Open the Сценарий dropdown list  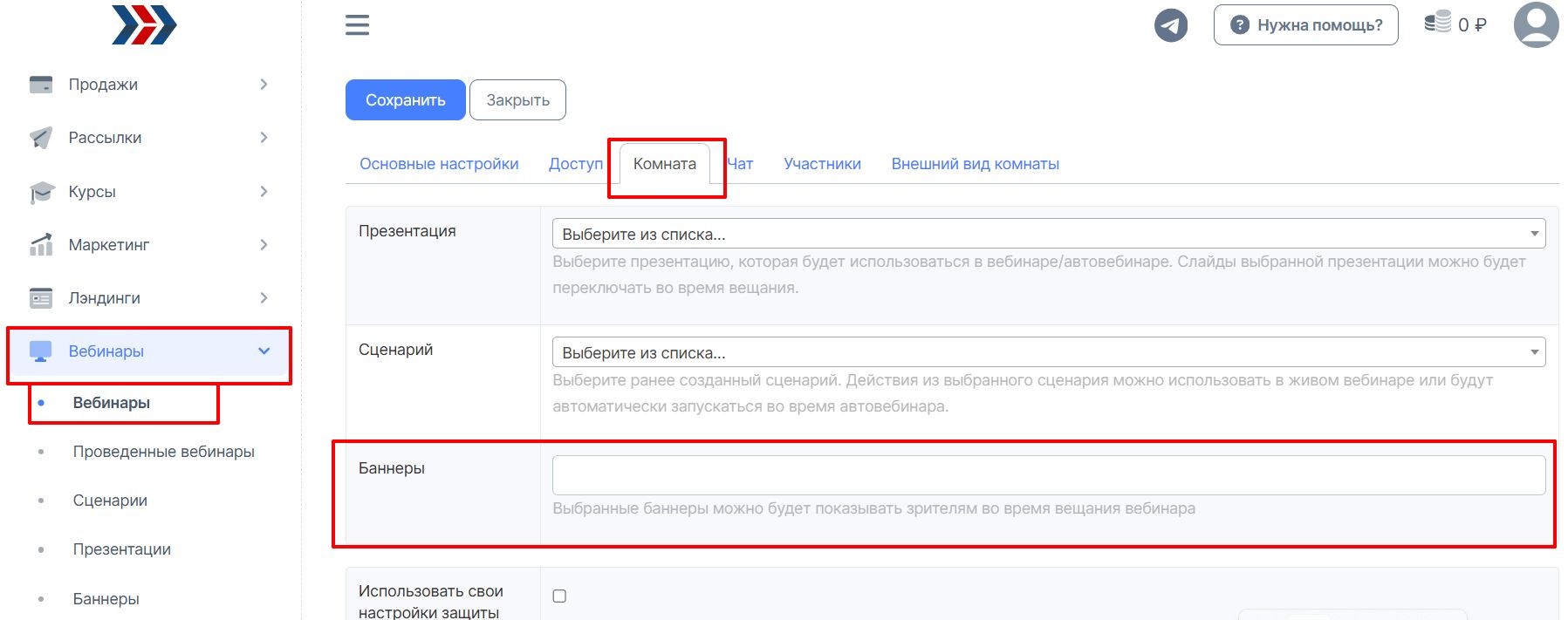1048,352
